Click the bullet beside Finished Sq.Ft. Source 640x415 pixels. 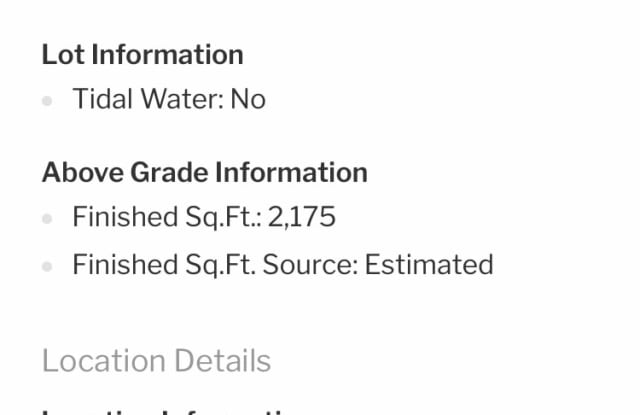coord(47,266)
